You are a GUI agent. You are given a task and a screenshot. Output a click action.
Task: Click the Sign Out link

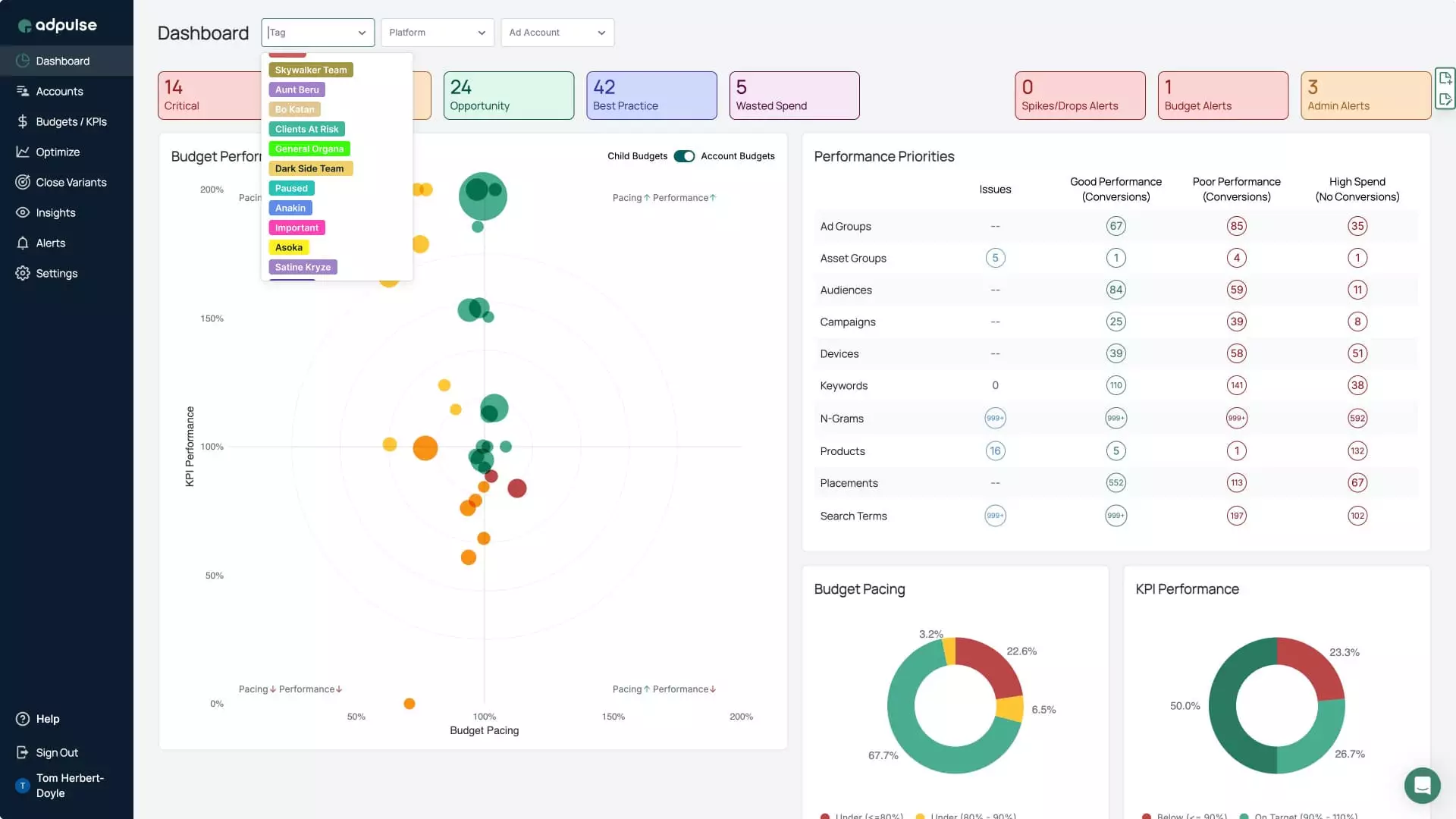tap(57, 752)
